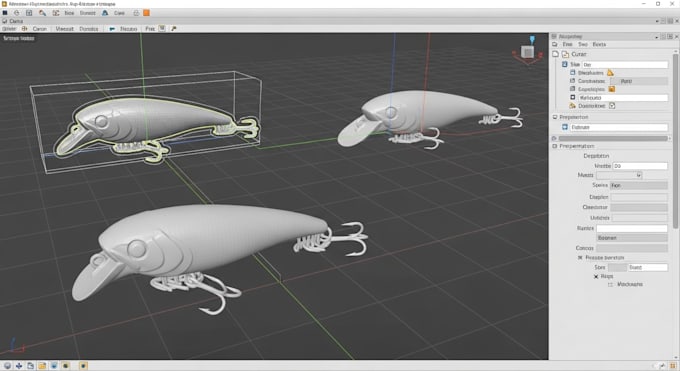Click the orange lock icon in the side panel
Screen dimensions: 680x371
coord(611,89)
